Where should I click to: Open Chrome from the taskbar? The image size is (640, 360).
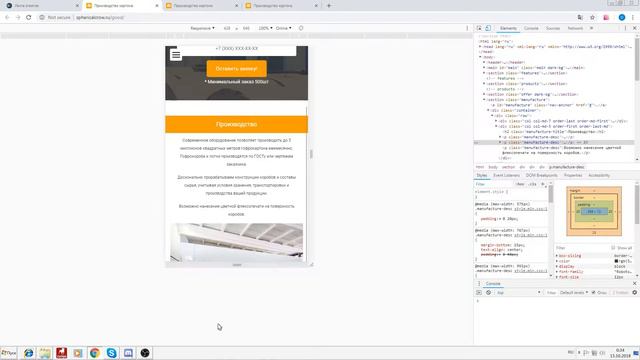point(95,353)
